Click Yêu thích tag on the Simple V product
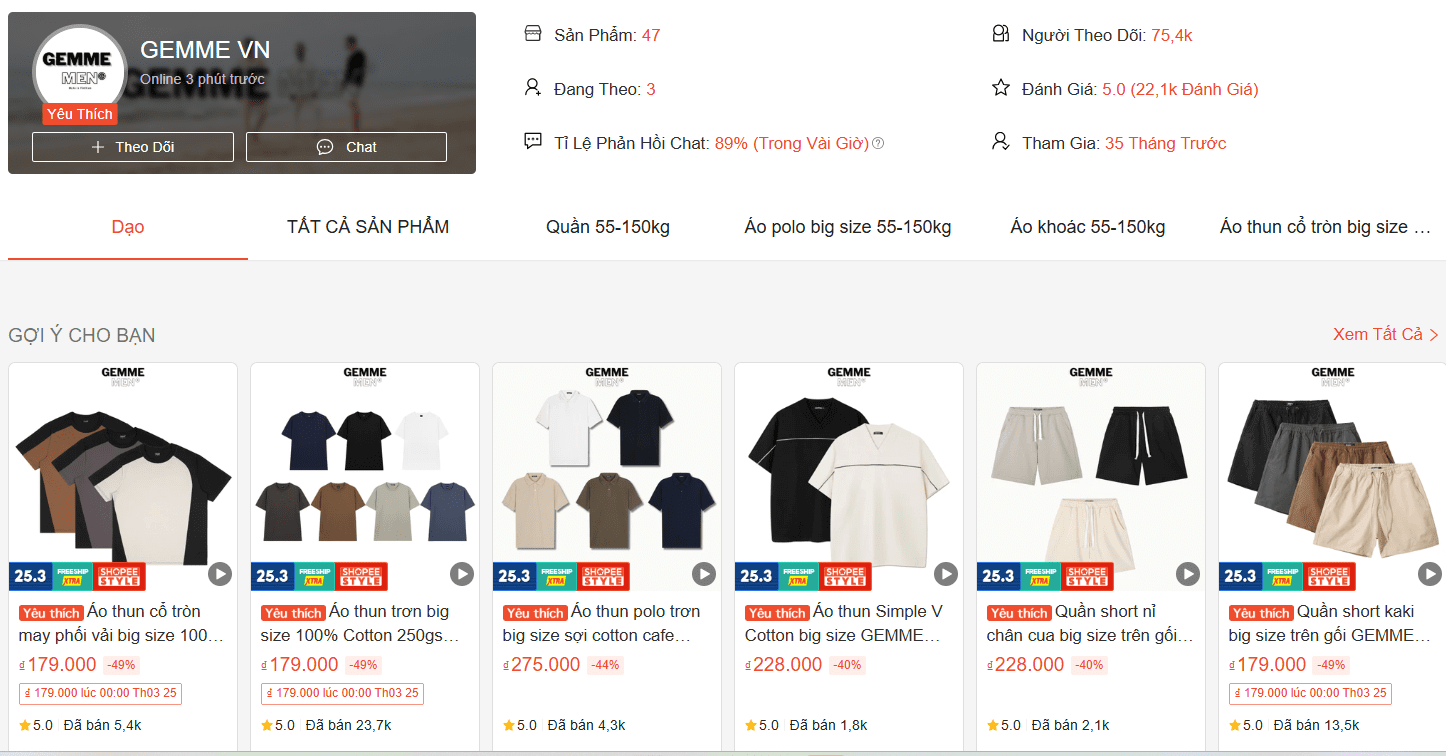Viewport: 1446px width, 756px height. [776, 612]
